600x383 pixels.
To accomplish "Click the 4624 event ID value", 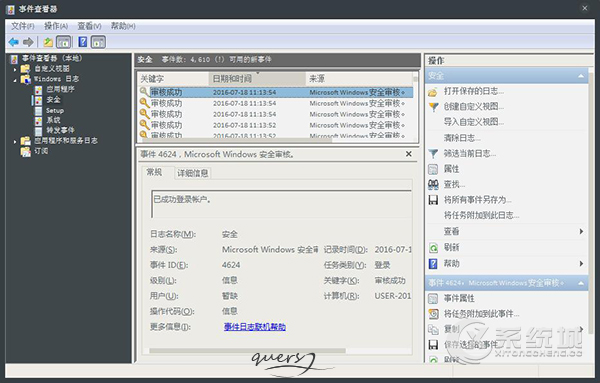I will [231, 265].
